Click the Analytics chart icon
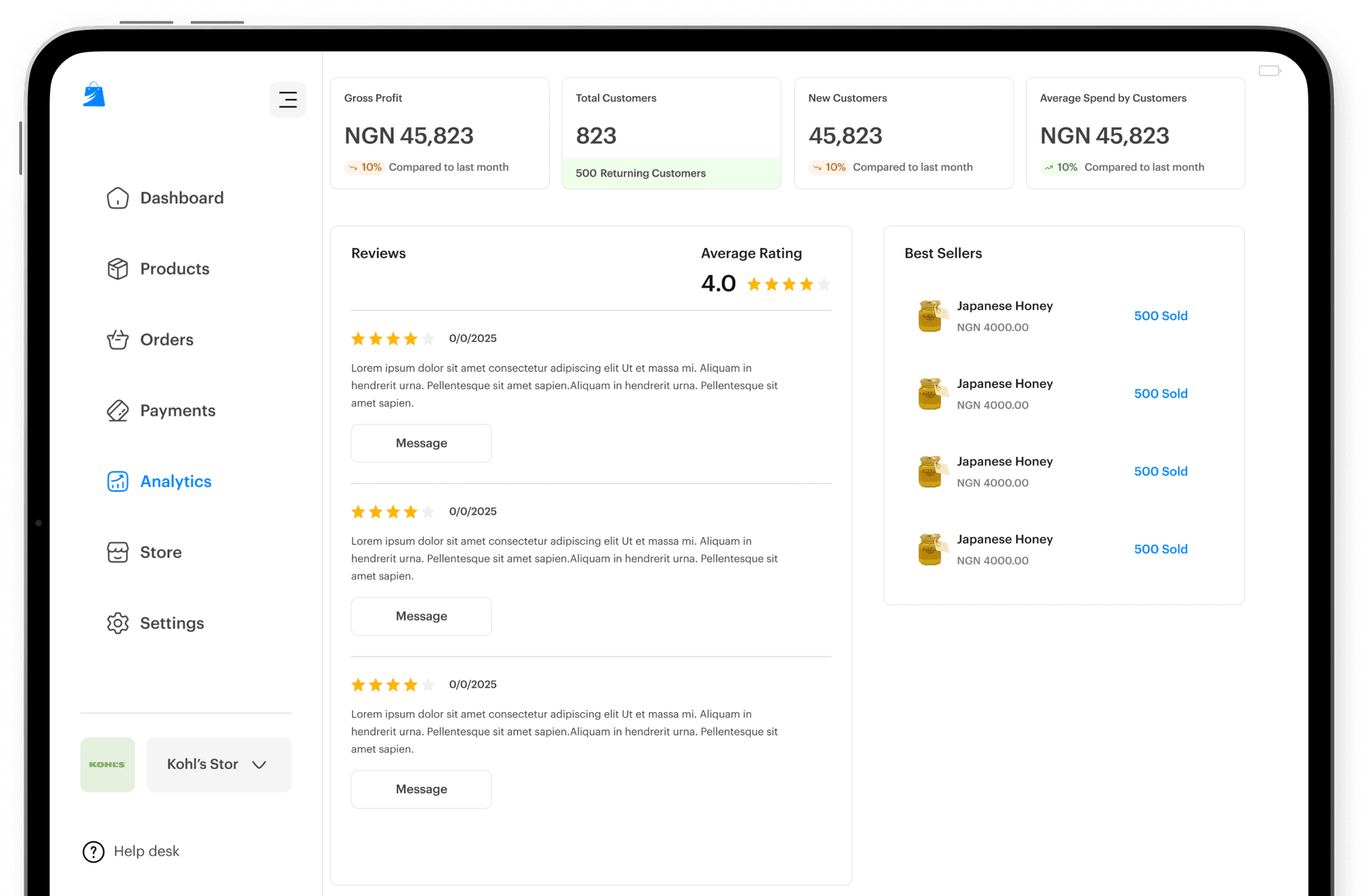The width and height of the screenshot is (1369, 896). [118, 482]
